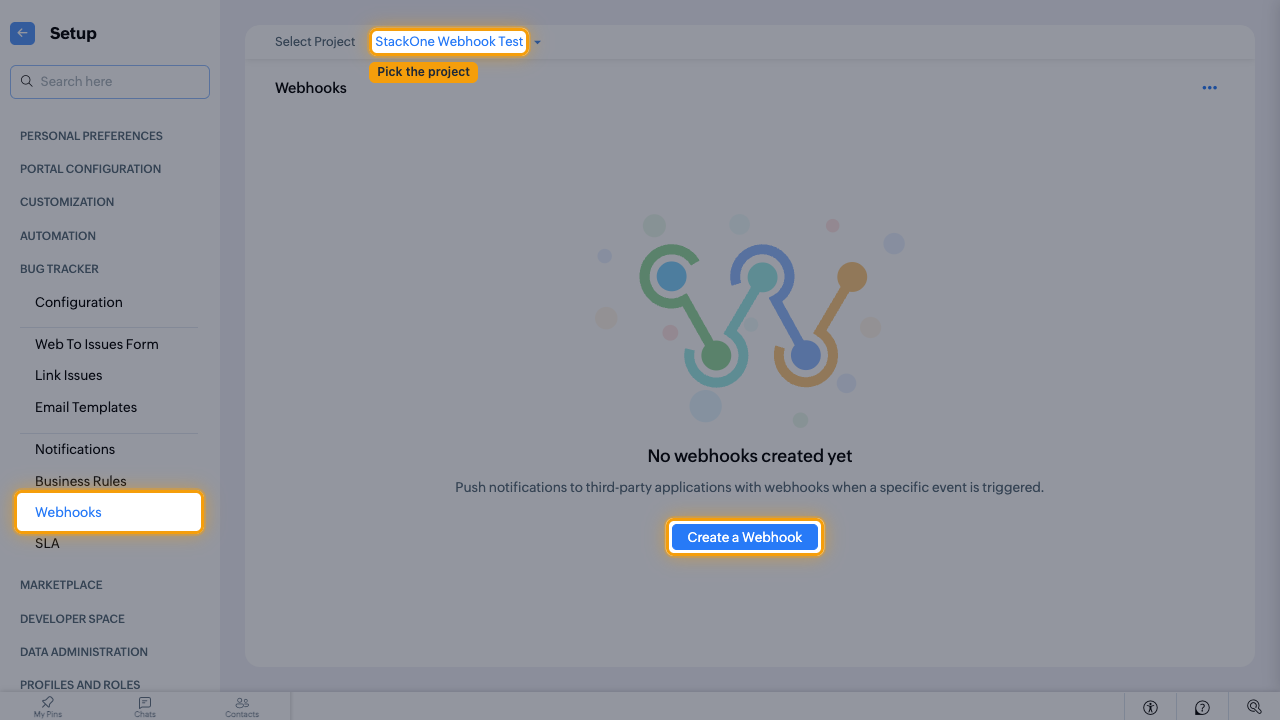The image size is (1280, 720).
Task: Click the Create a Webhook button
Action: 745,537
